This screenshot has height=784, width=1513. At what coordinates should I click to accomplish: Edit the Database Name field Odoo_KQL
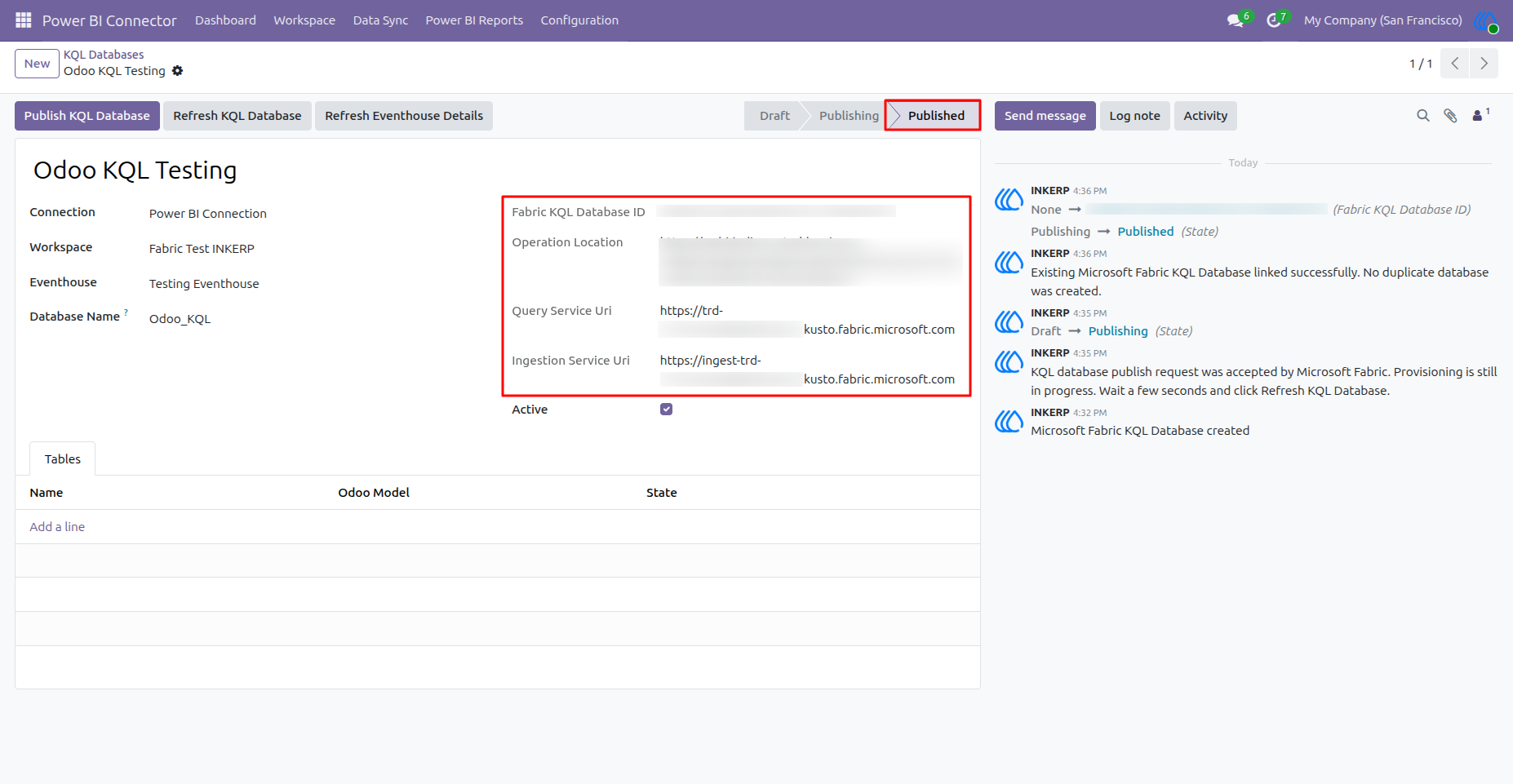[310, 319]
